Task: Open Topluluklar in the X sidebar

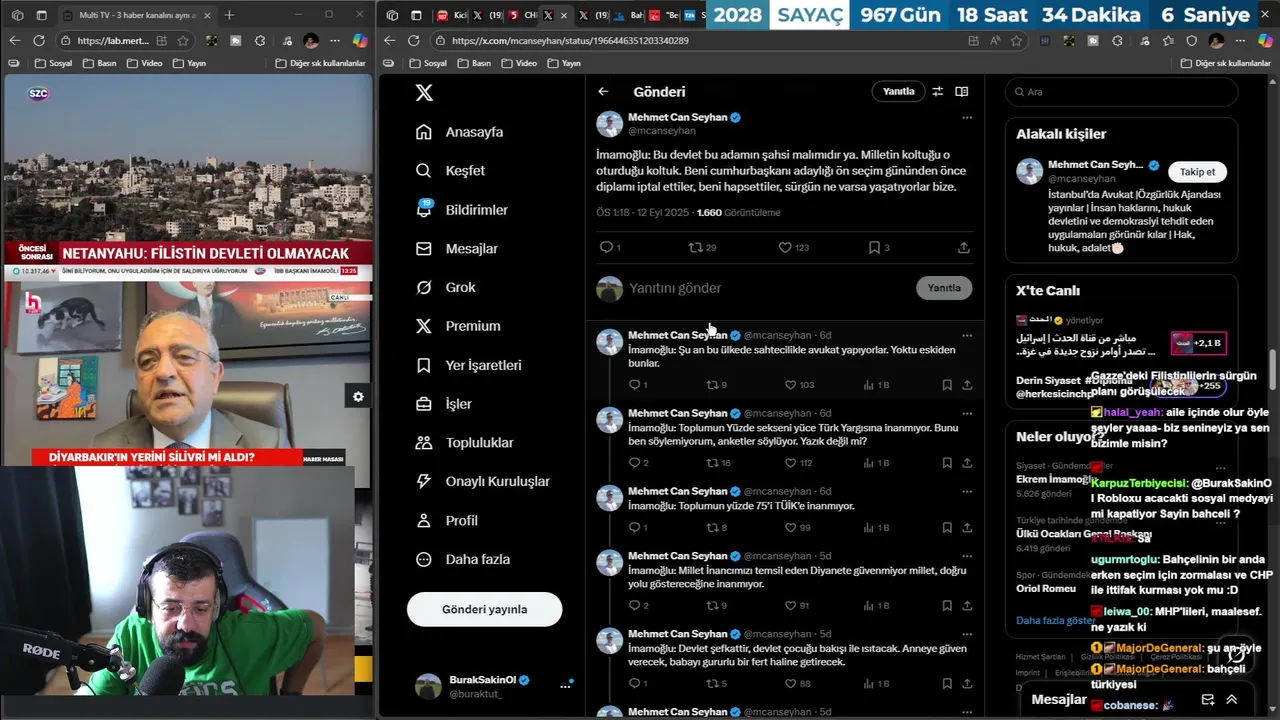Action: (x=464, y=443)
